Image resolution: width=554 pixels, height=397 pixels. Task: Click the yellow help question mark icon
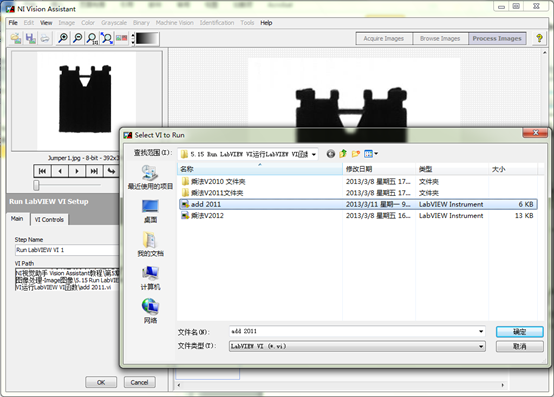click(x=539, y=38)
